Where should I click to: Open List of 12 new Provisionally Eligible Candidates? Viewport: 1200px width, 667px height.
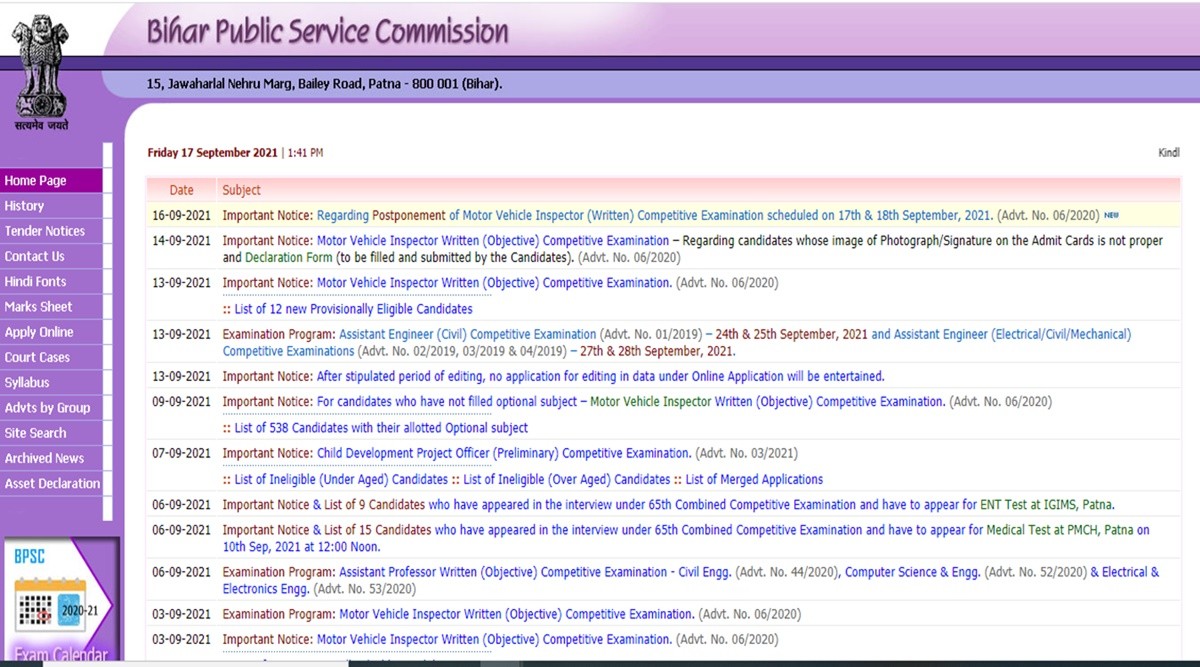[352, 309]
